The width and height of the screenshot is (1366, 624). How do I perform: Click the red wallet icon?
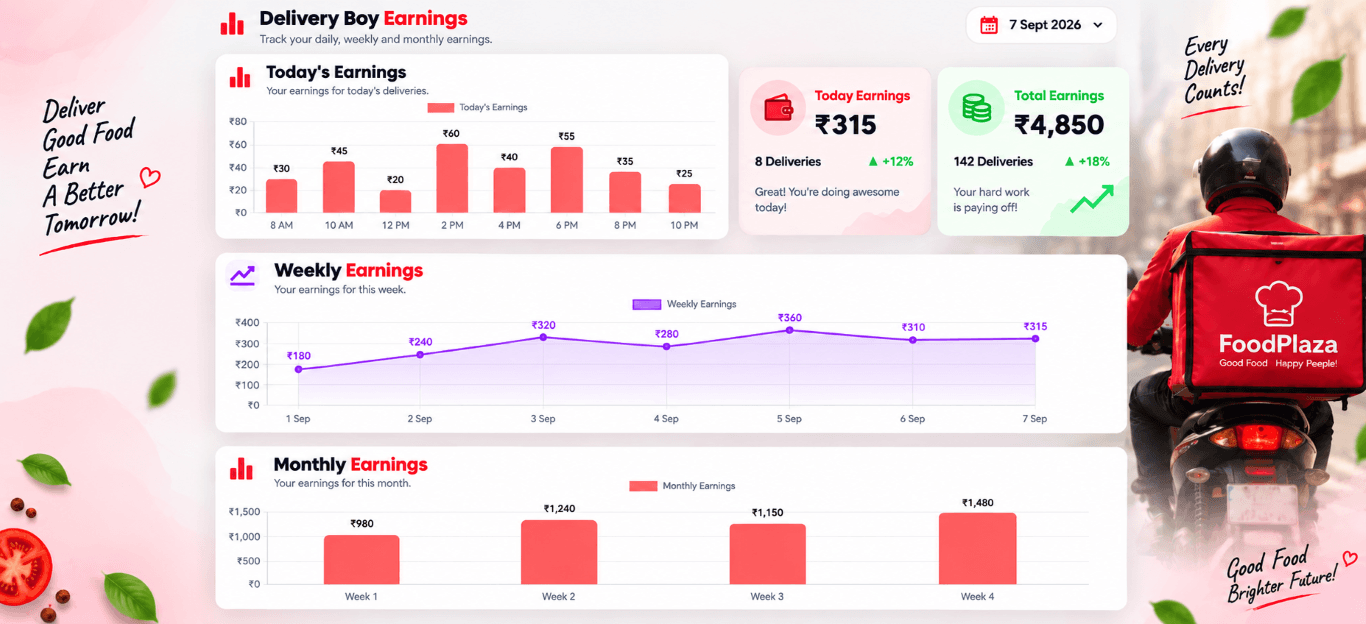click(778, 108)
